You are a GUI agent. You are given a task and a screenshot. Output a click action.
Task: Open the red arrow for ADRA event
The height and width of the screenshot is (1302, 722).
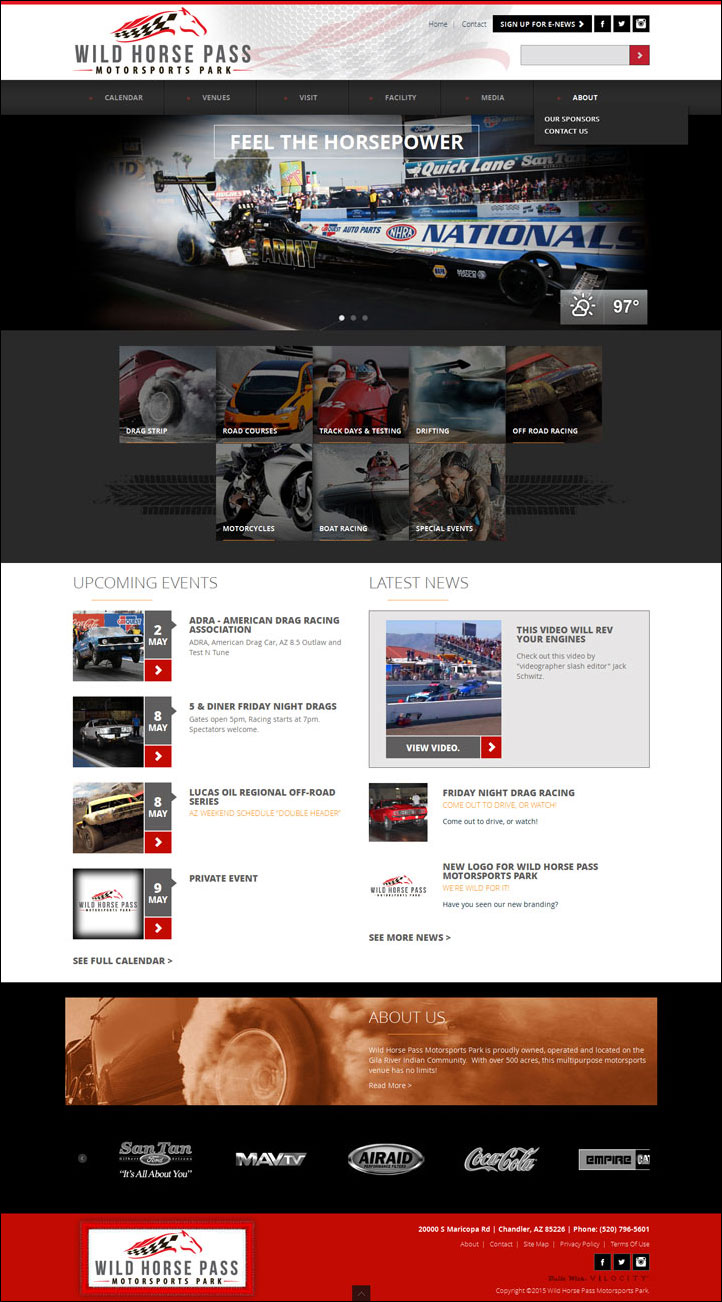(158, 670)
